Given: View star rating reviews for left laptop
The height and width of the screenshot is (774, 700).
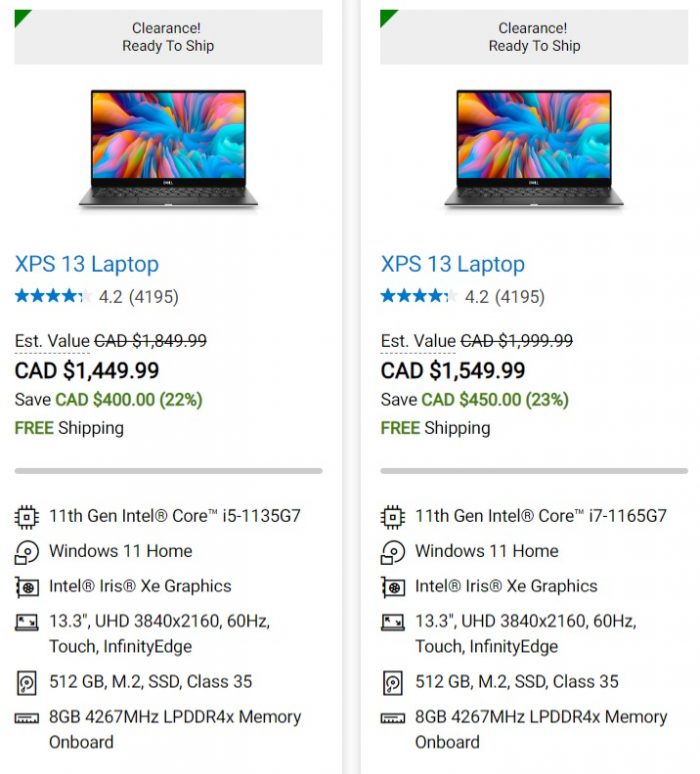Looking at the screenshot, I should (x=97, y=296).
